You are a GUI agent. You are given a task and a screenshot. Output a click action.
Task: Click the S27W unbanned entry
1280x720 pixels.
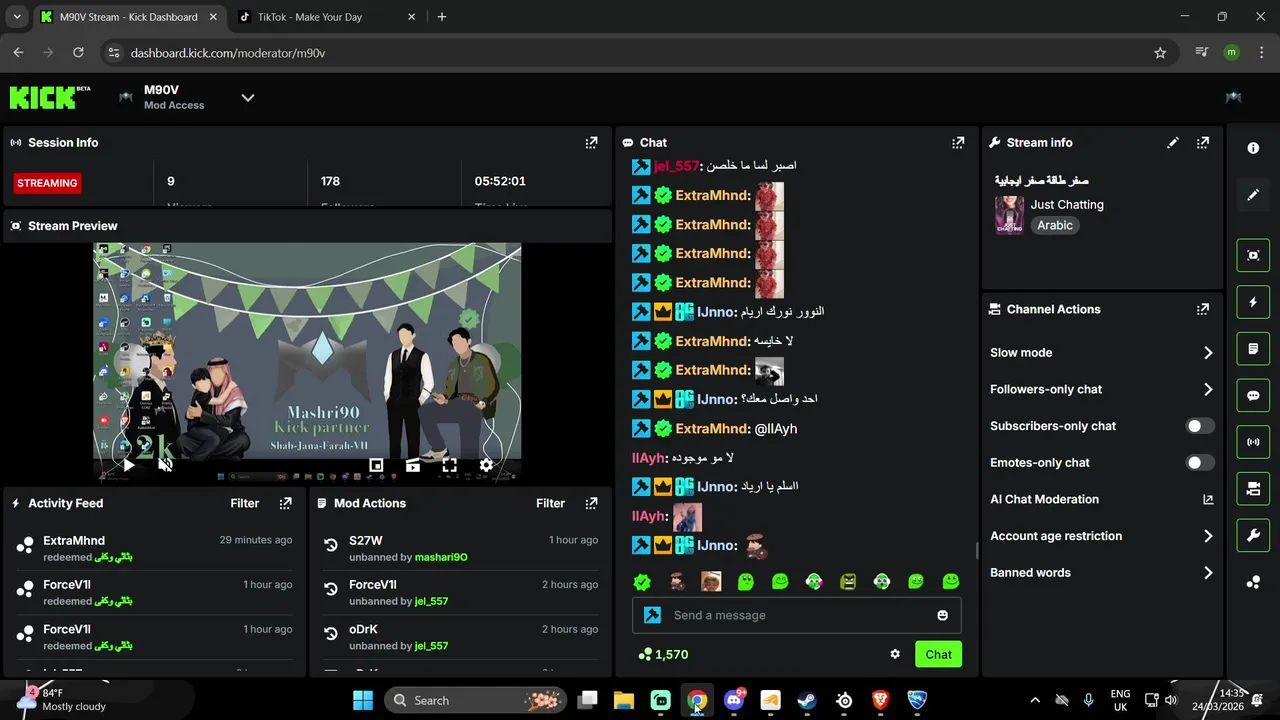461,548
